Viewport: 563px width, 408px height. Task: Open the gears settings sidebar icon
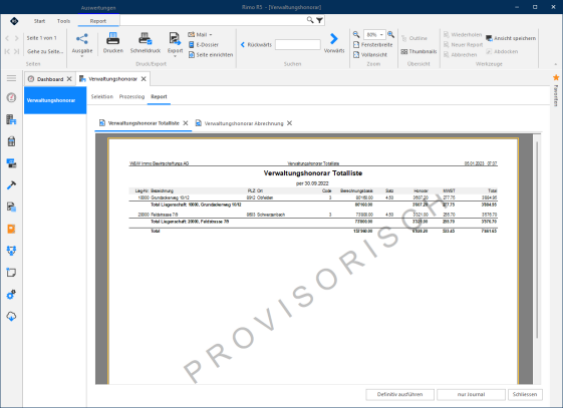(x=11, y=295)
